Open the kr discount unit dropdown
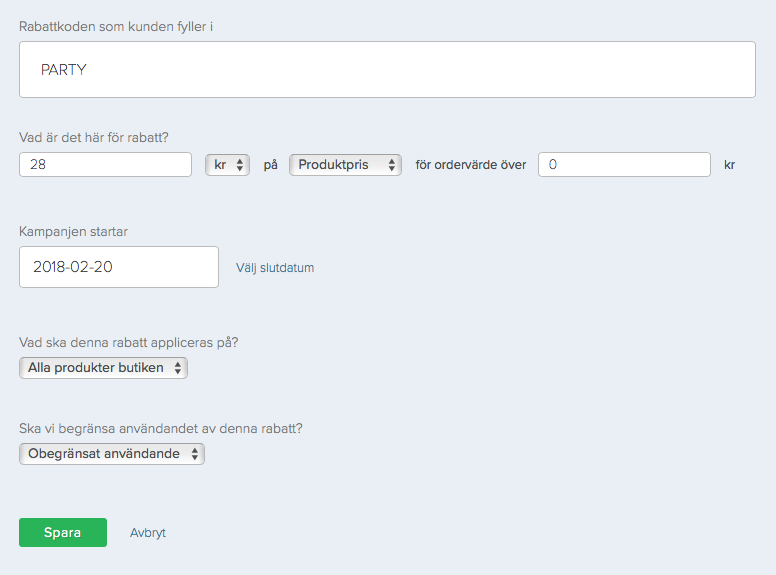 [226, 165]
